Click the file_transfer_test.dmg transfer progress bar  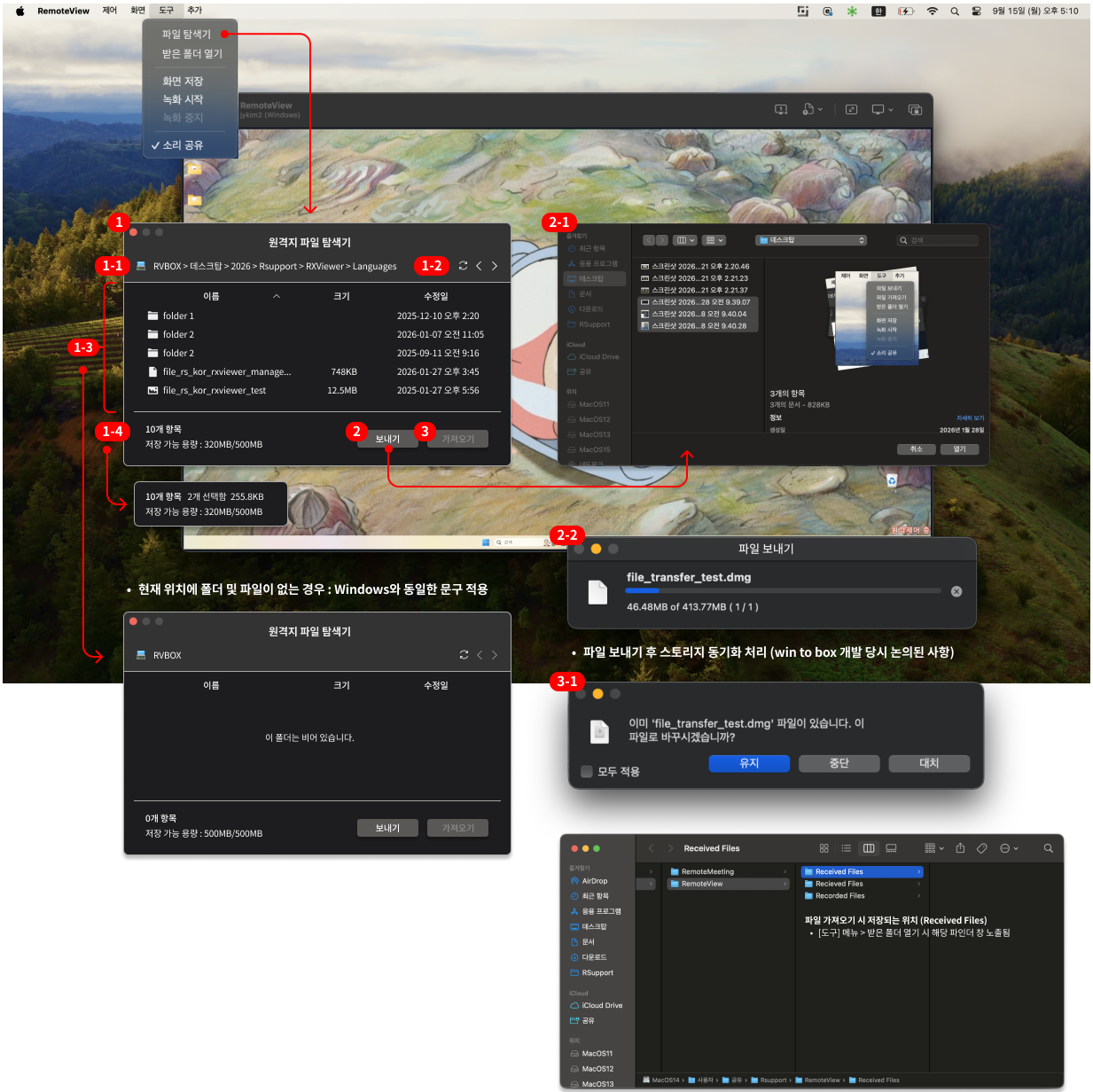[784, 590]
